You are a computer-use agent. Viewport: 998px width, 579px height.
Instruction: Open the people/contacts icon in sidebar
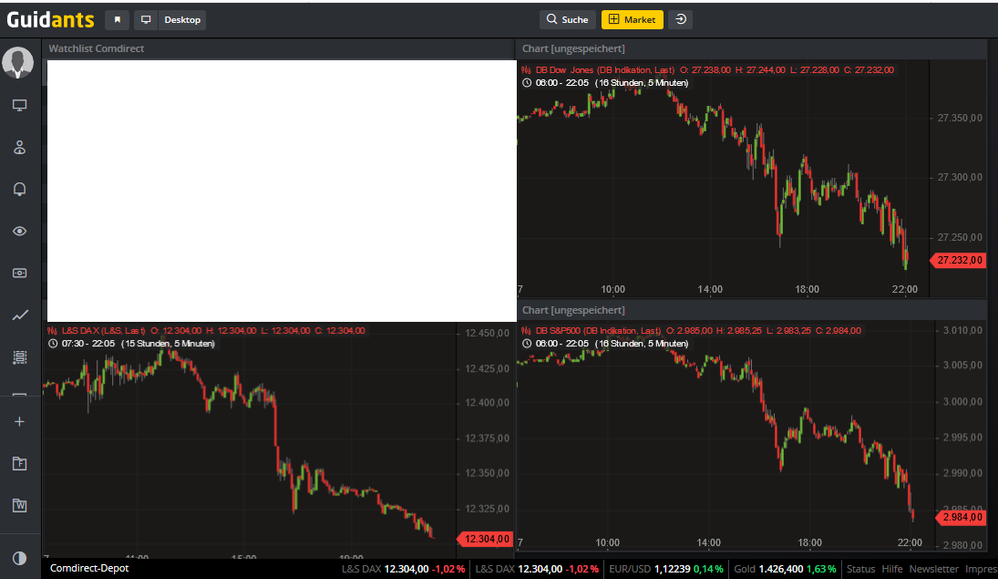tap(19, 147)
